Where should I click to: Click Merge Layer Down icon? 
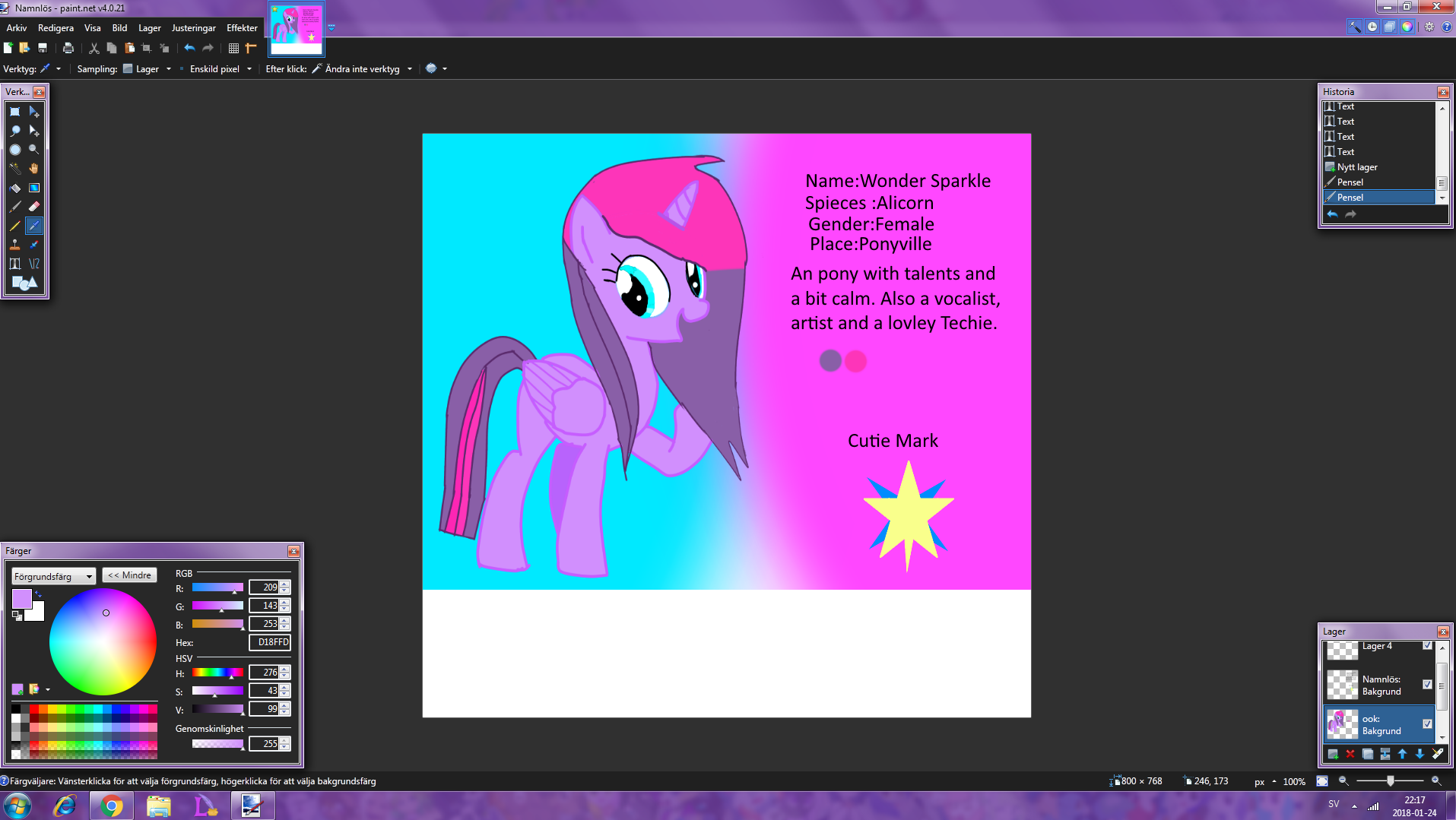1385,754
